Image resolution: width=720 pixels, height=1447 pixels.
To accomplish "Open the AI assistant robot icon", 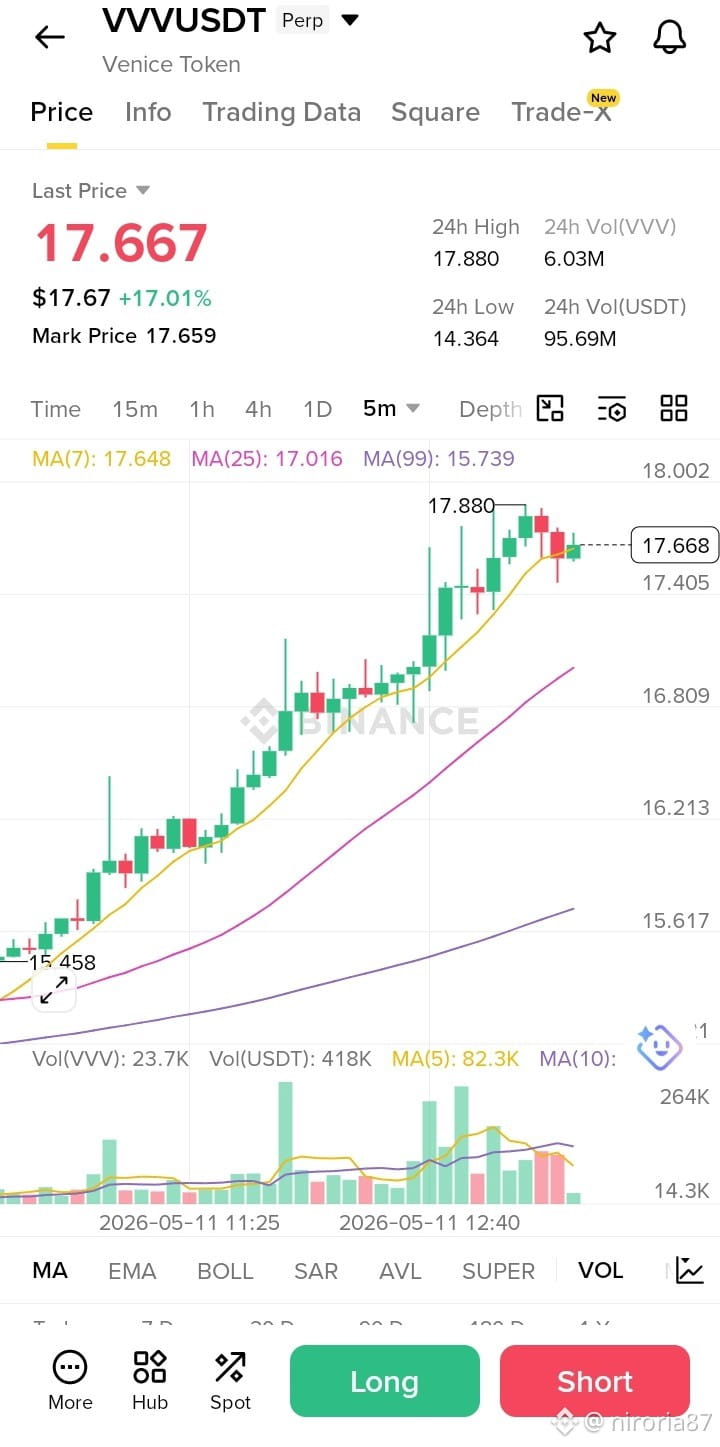I will 659,1047.
